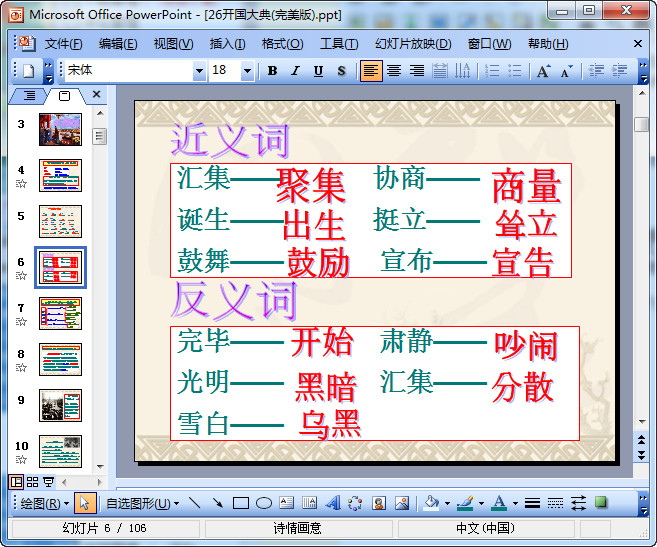Open the 编辑 menu
This screenshot has height=547, width=657.
coord(118,44)
